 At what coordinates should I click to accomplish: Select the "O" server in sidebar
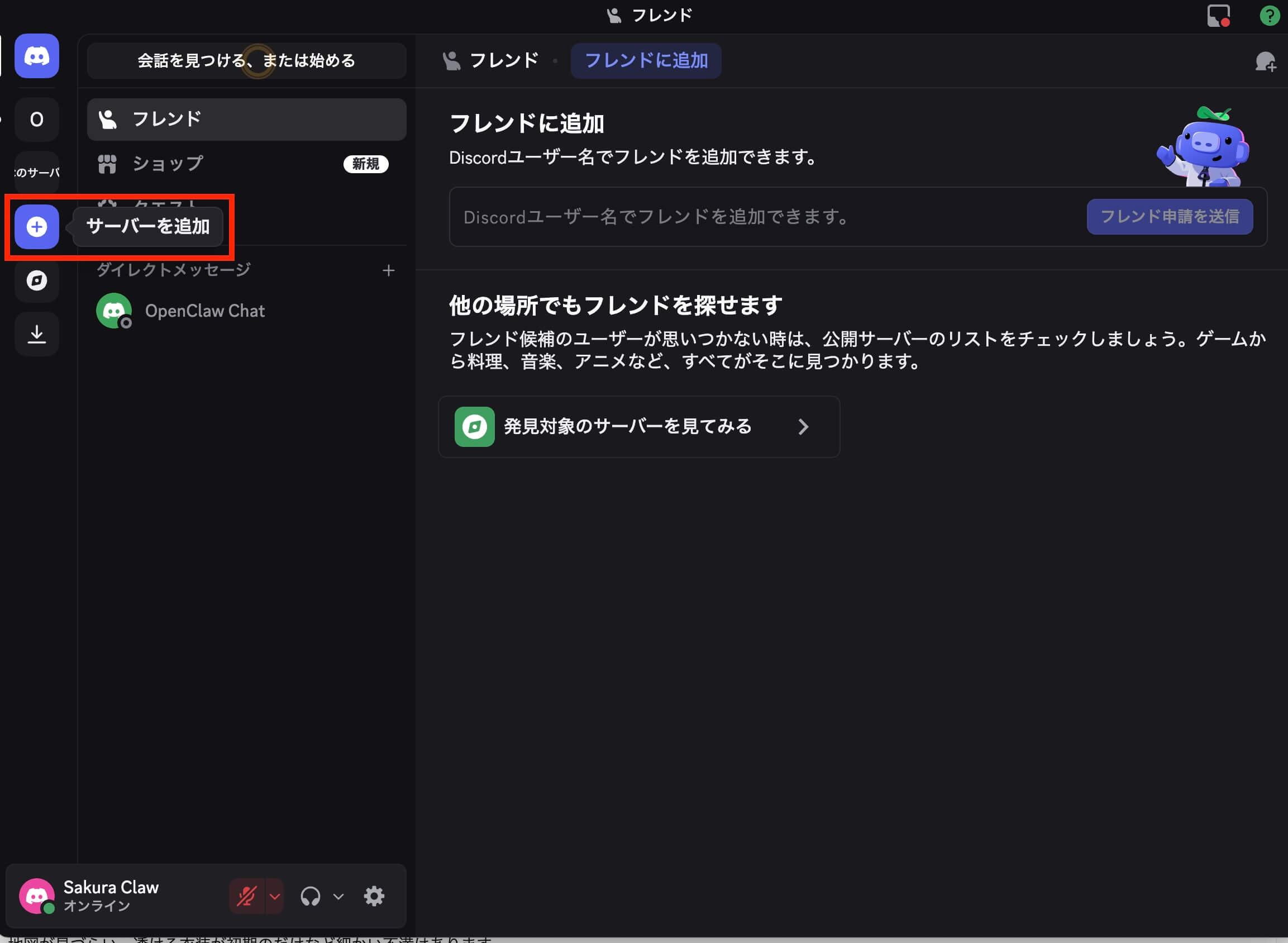[36, 120]
